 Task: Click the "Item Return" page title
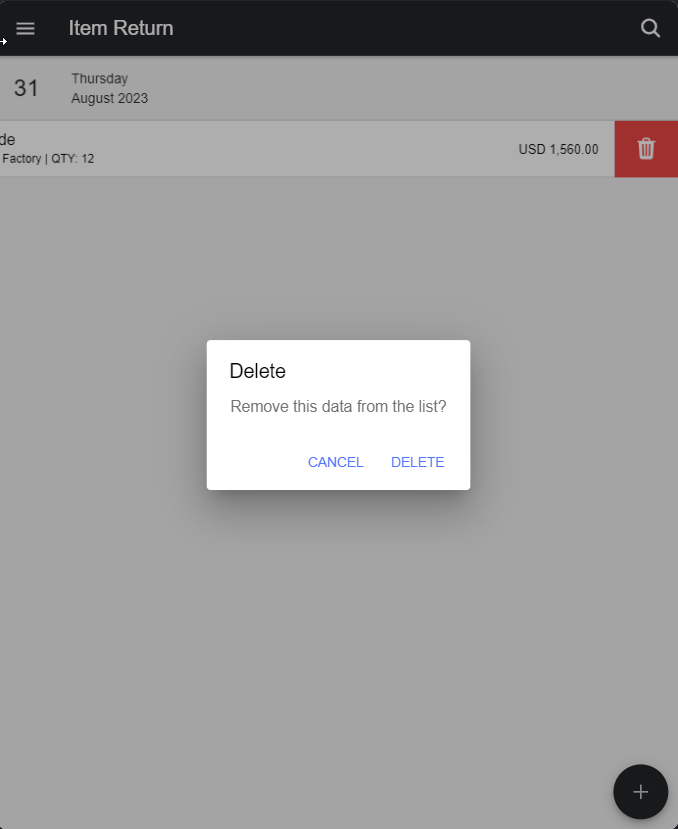coord(121,29)
